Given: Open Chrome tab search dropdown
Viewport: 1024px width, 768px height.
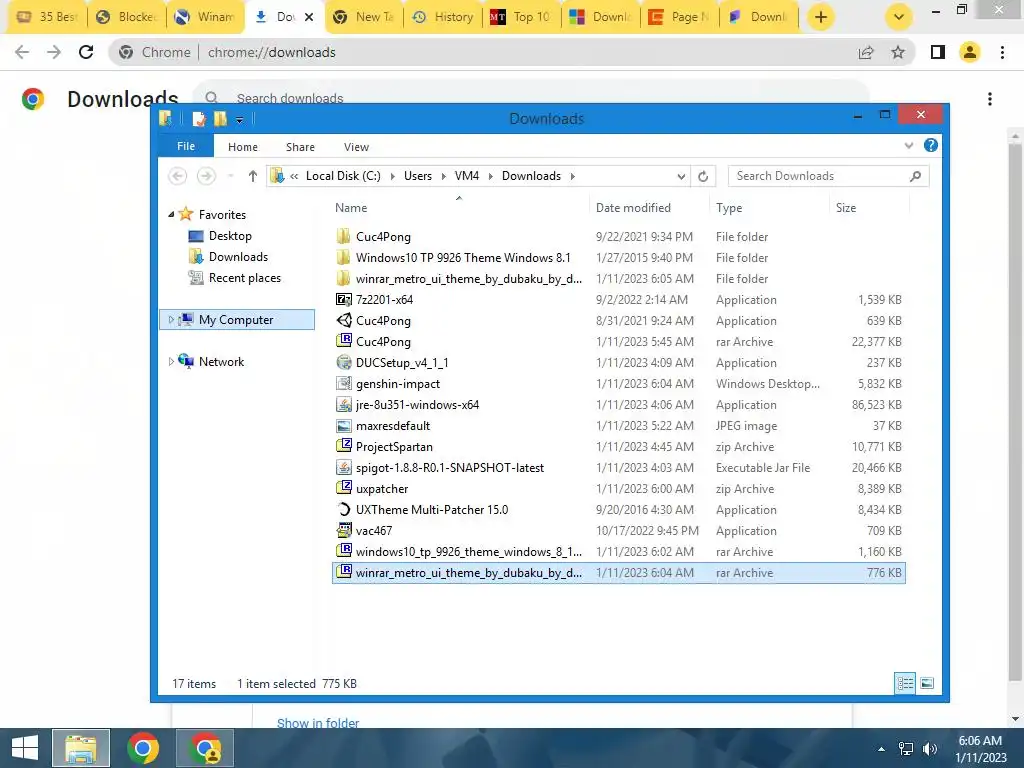Looking at the screenshot, I should [899, 17].
